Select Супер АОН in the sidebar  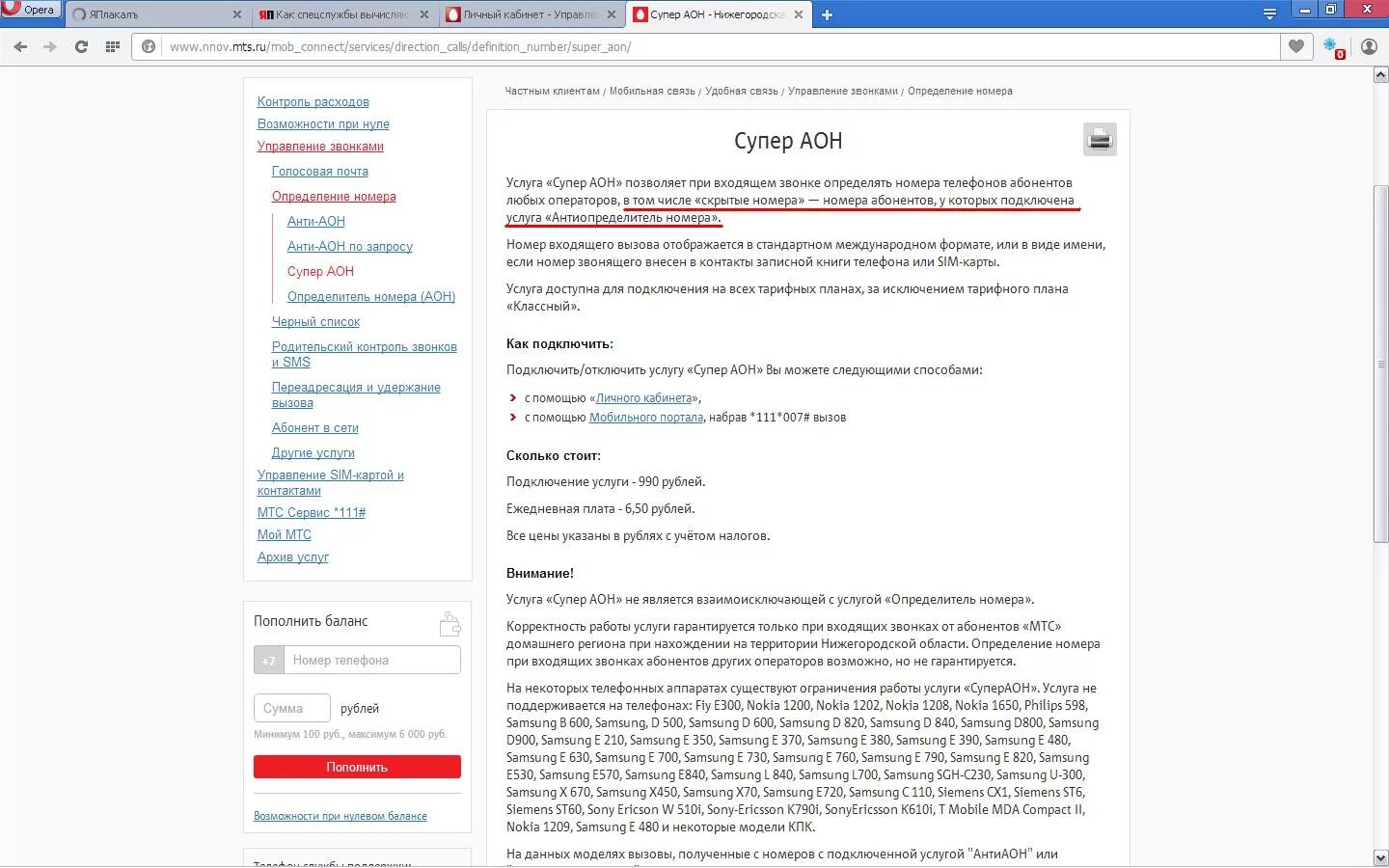320,271
